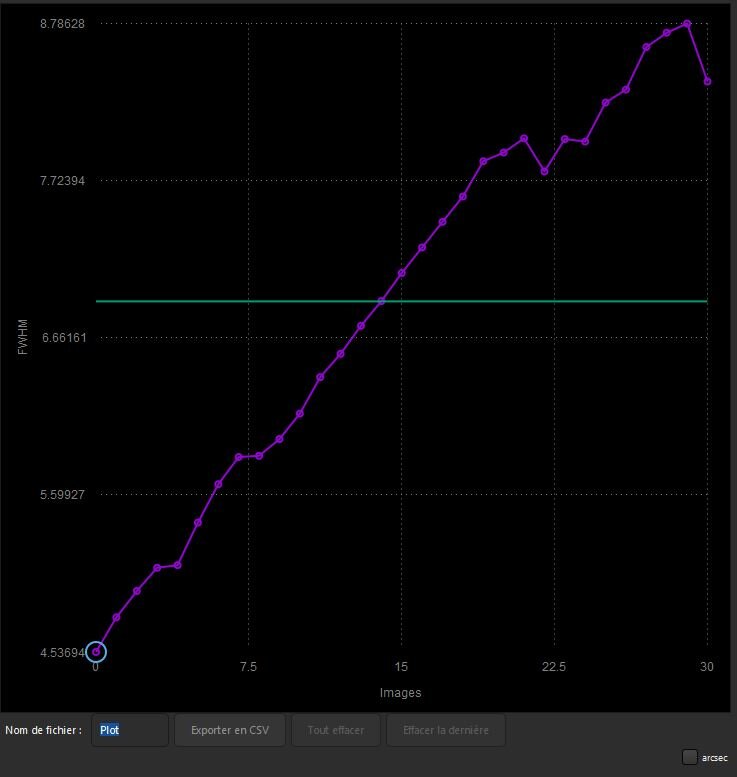Focus the Nom de fichier input field
This screenshot has height=777, width=737.
tap(130, 730)
